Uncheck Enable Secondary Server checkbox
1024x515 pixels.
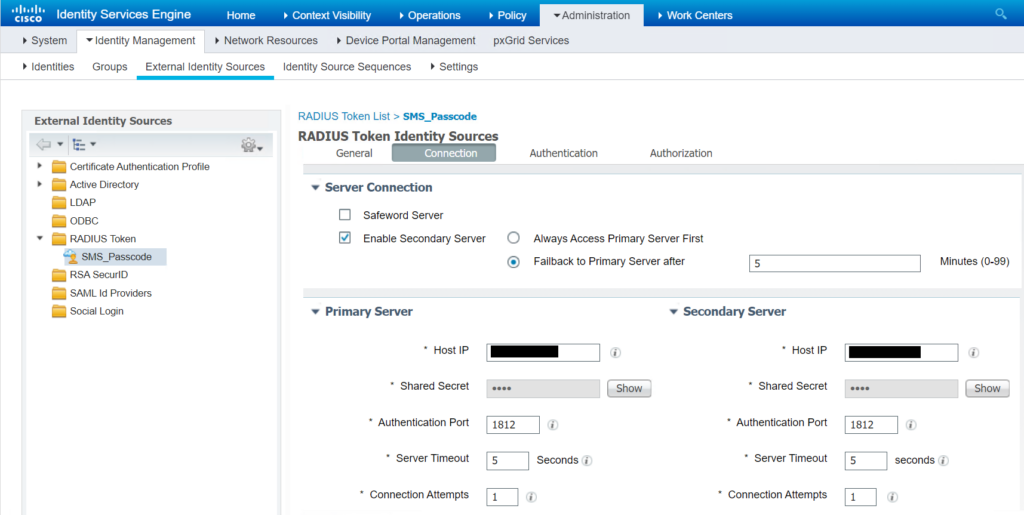pos(345,239)
